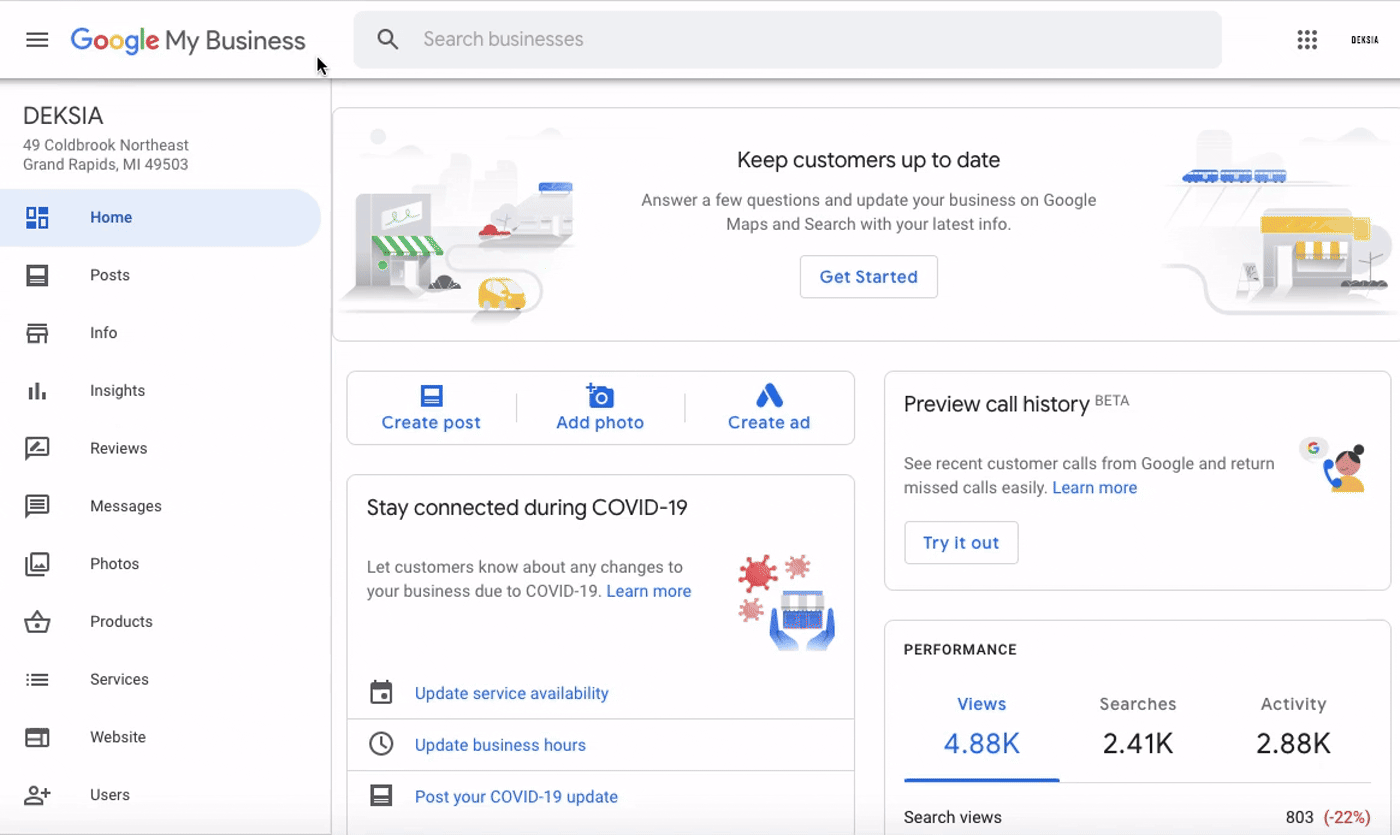
Task: Click the Create ad icon
Action: coord(769,396)
